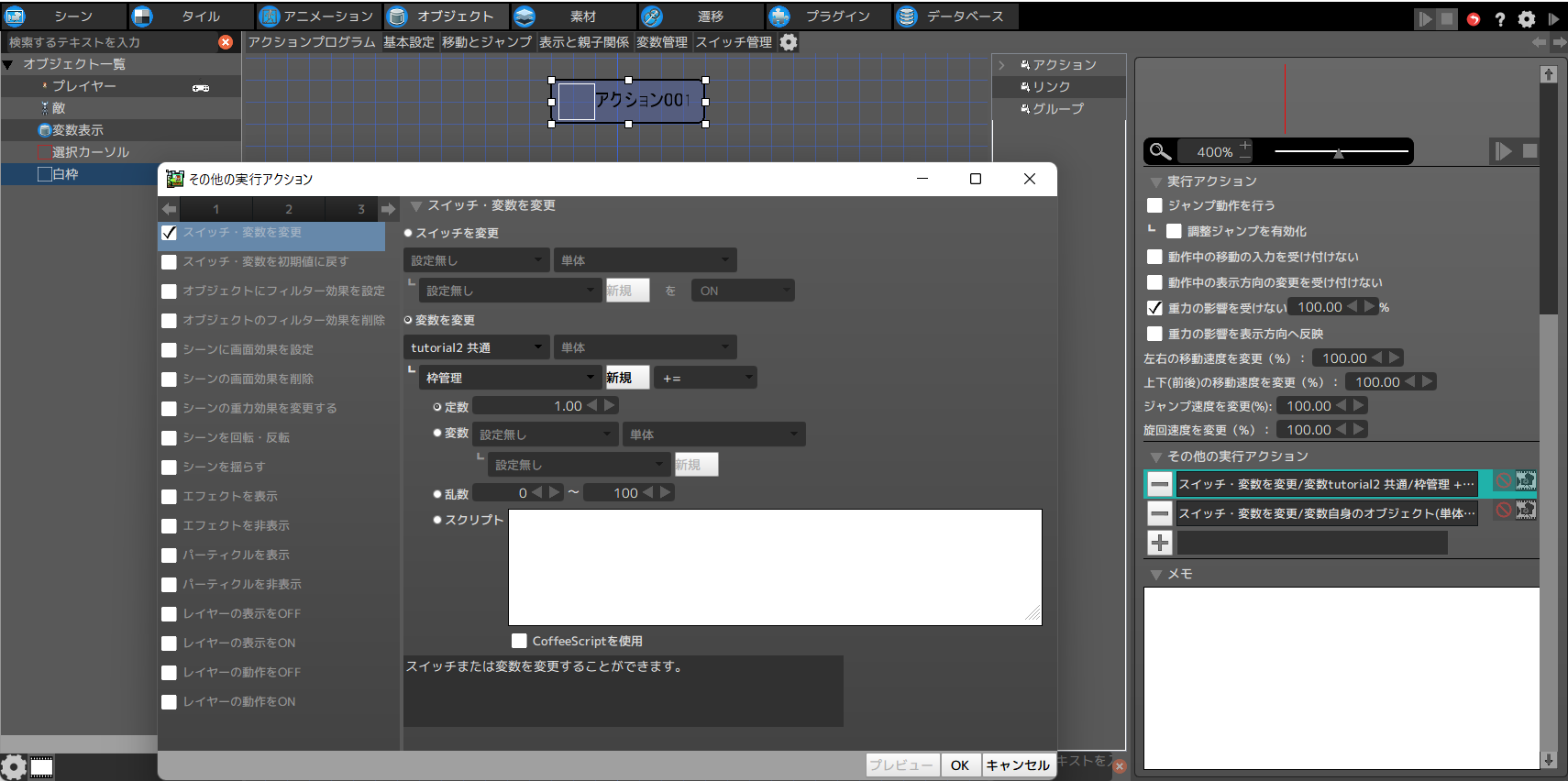
Task: Select the スイッチを変更 radio button
Action: pos(408,233)
